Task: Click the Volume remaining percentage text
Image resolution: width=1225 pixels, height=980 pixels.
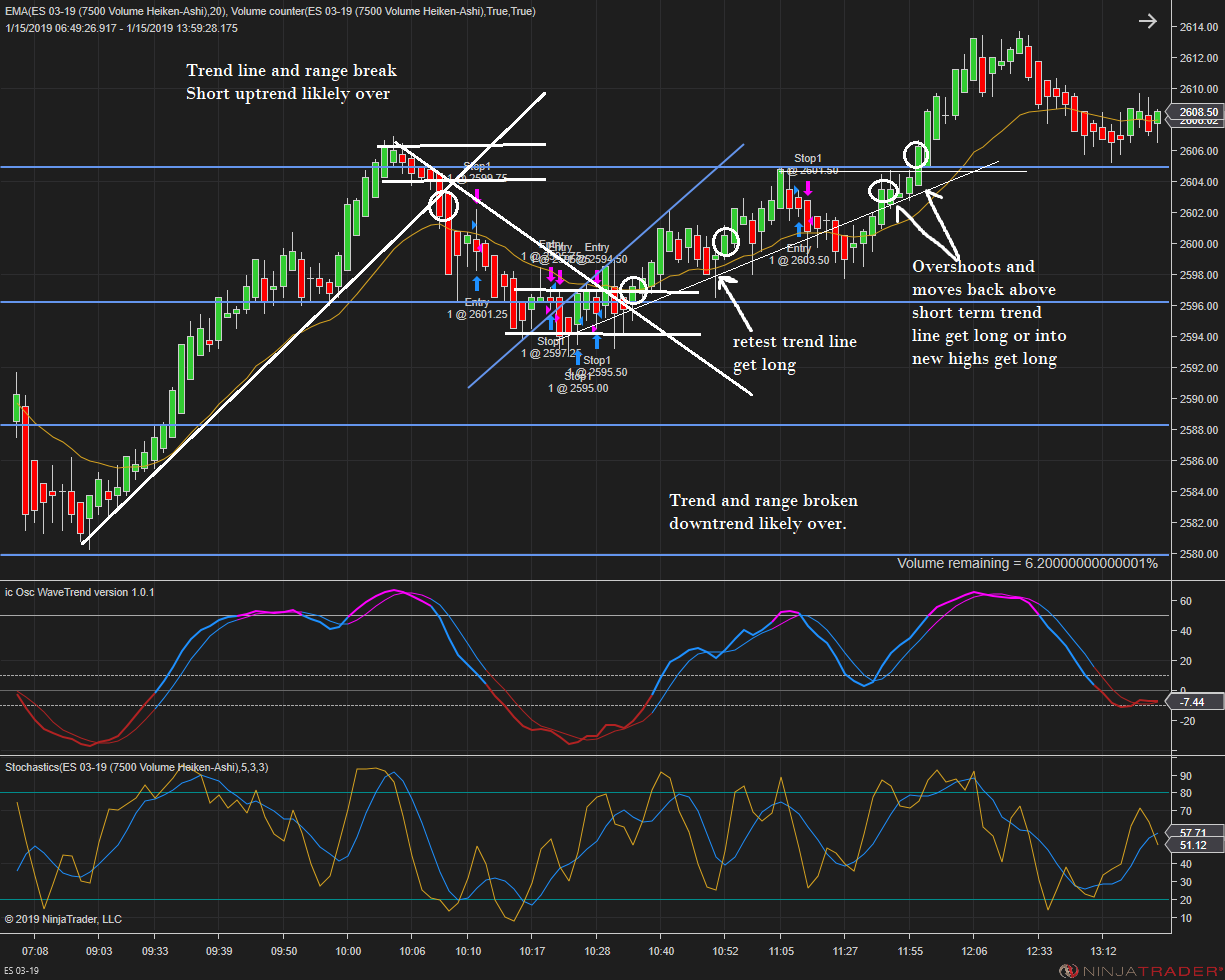Action: [x=1027, y=563]
